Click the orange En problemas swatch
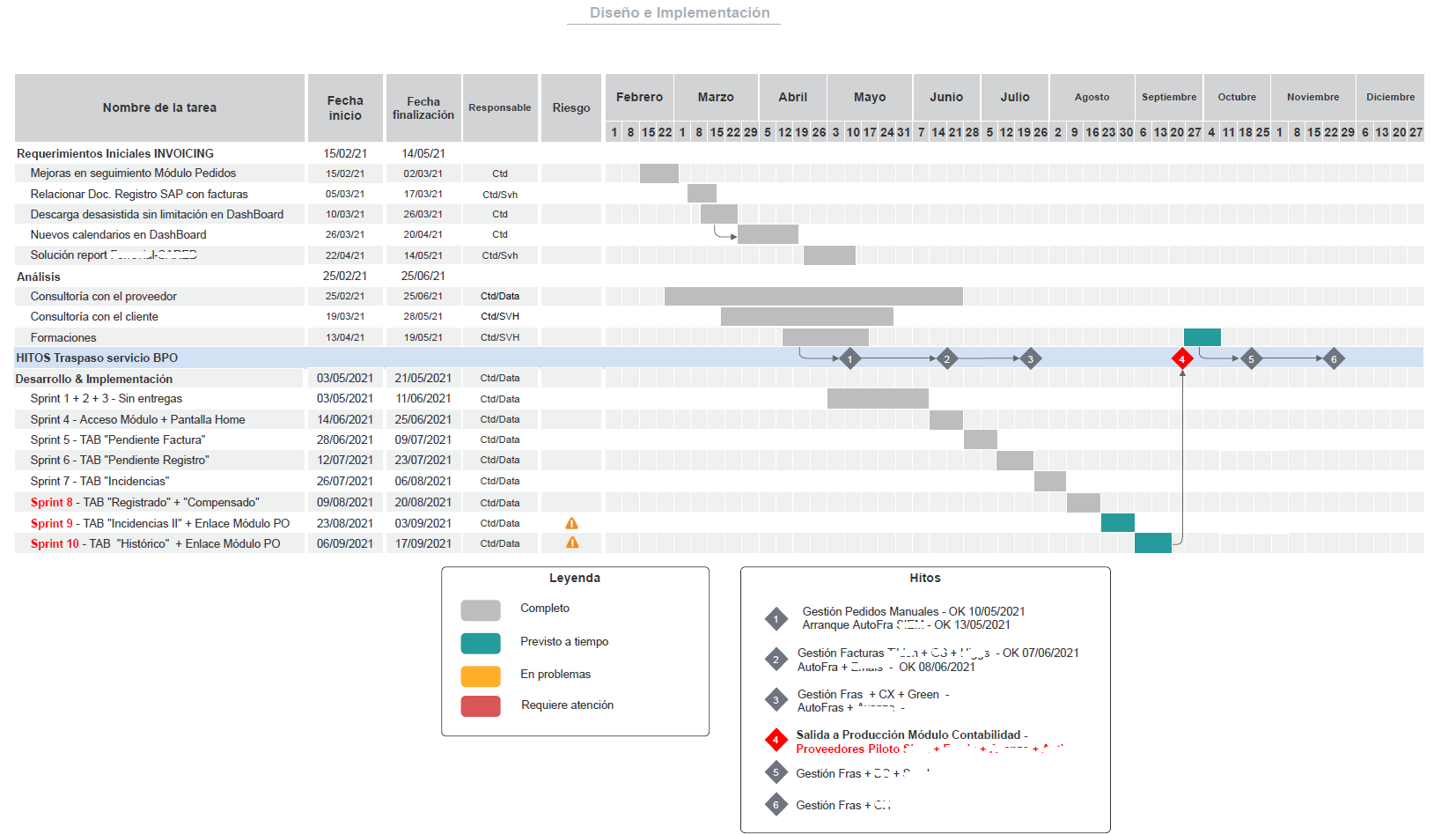This screenshot has width=1456, height=834. click(481, 675)
